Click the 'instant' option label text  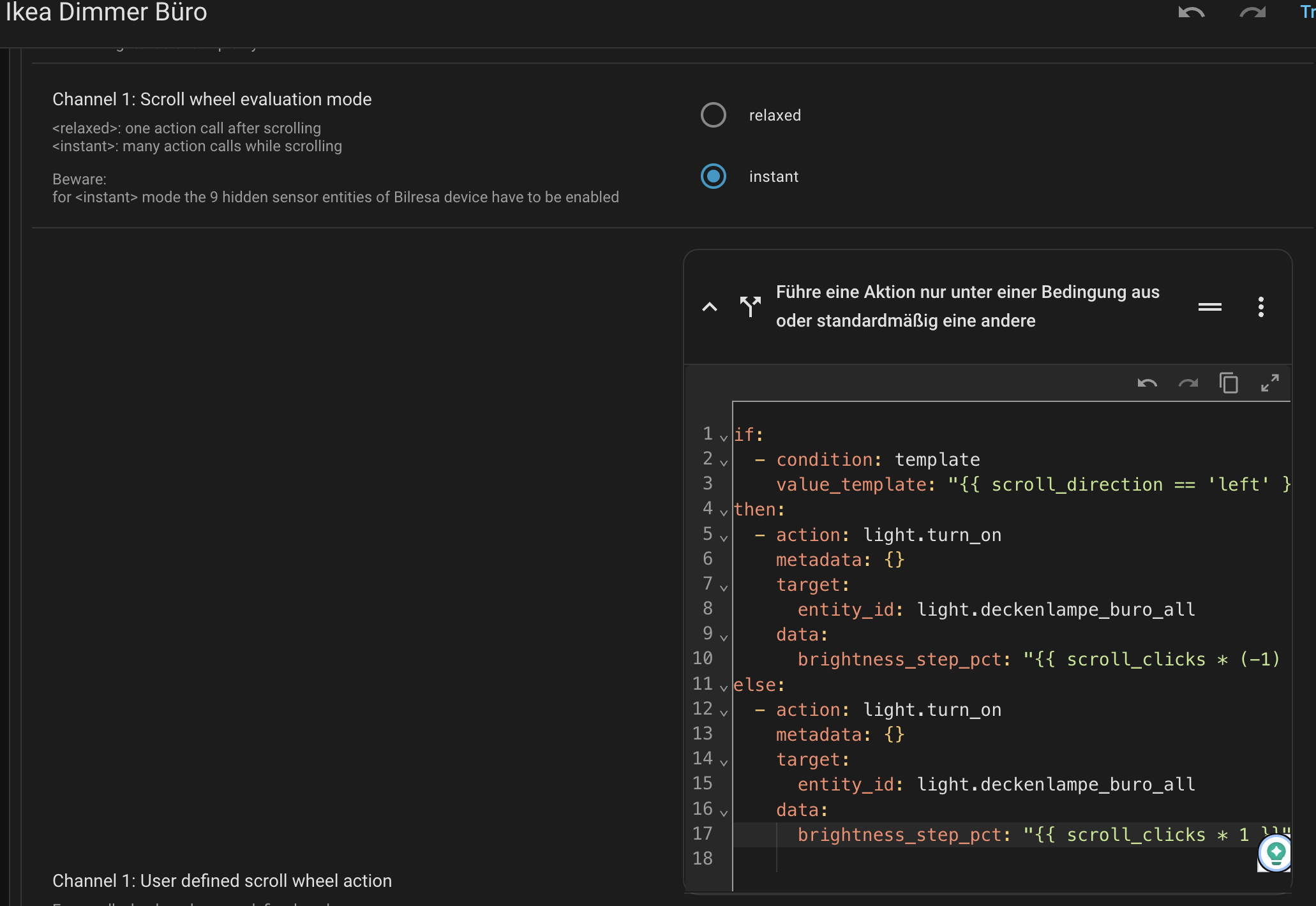[x=774, y=177]
